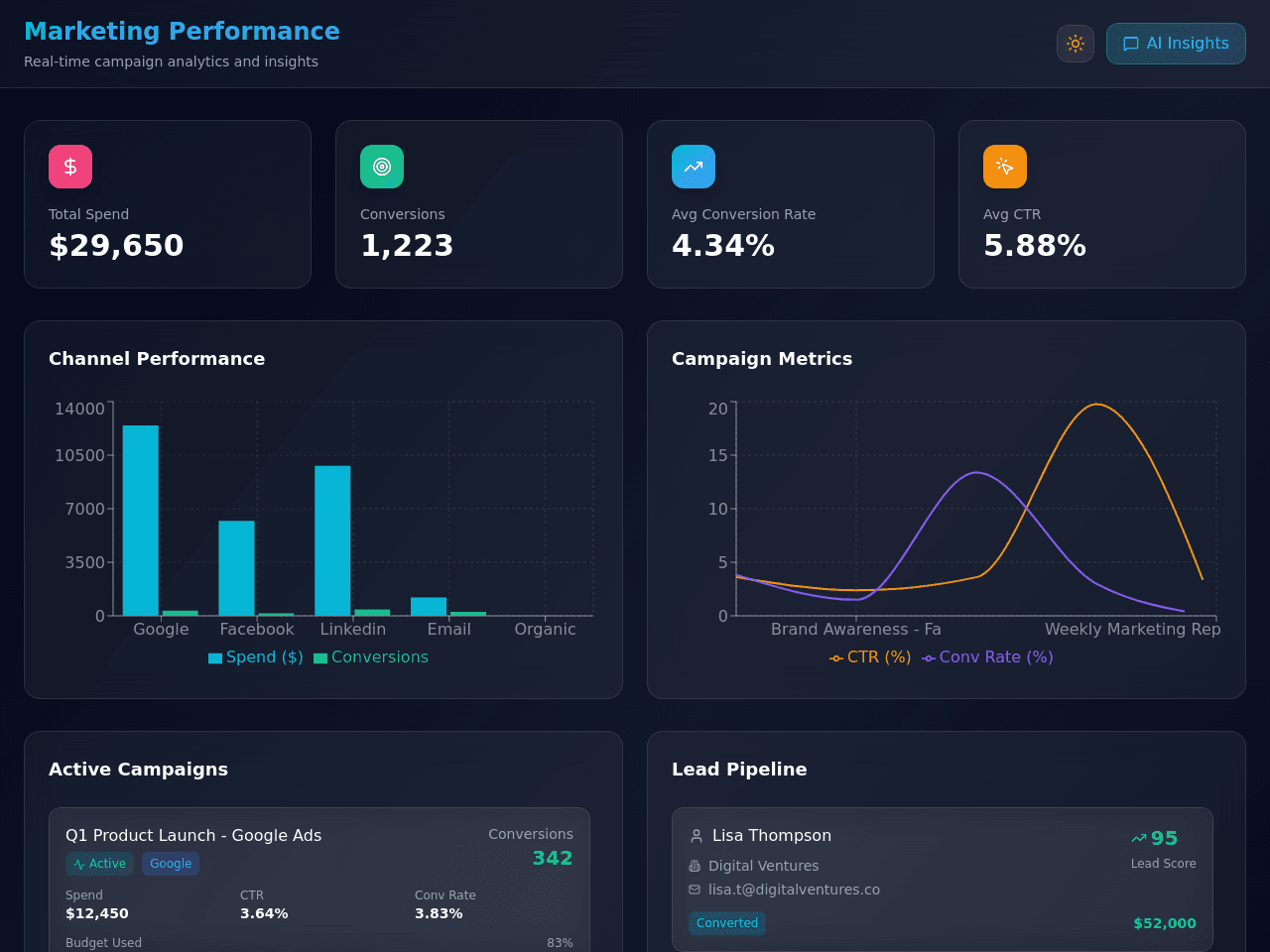Image resolution: width=1270 pixels, height=952 pixels.
Task: Click the Weekly Marketing Rep axis label
Action: click(1133, 630)
